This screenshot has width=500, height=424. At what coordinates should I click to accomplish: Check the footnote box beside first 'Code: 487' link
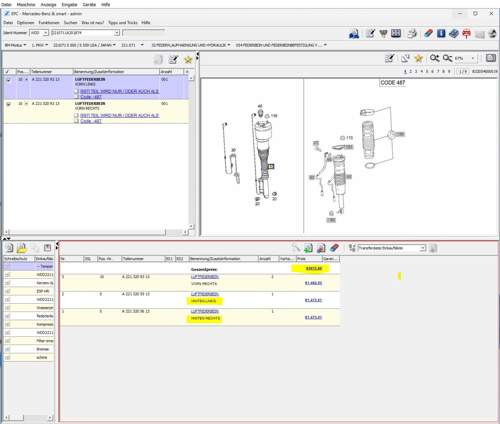76,97
